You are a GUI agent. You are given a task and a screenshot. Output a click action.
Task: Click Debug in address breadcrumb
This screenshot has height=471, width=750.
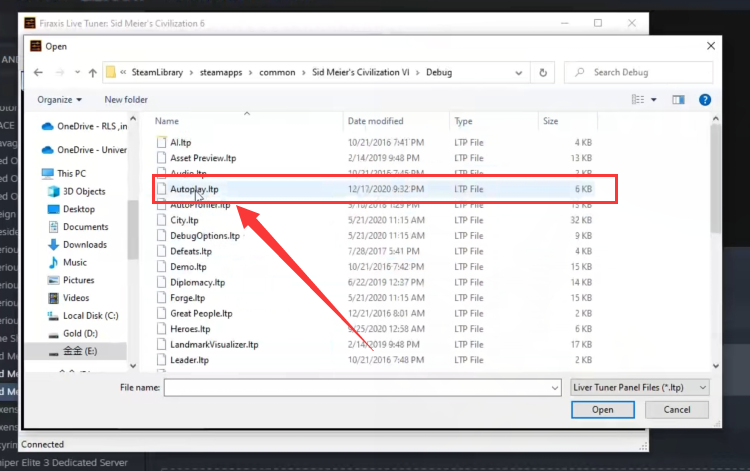(439, 73)
